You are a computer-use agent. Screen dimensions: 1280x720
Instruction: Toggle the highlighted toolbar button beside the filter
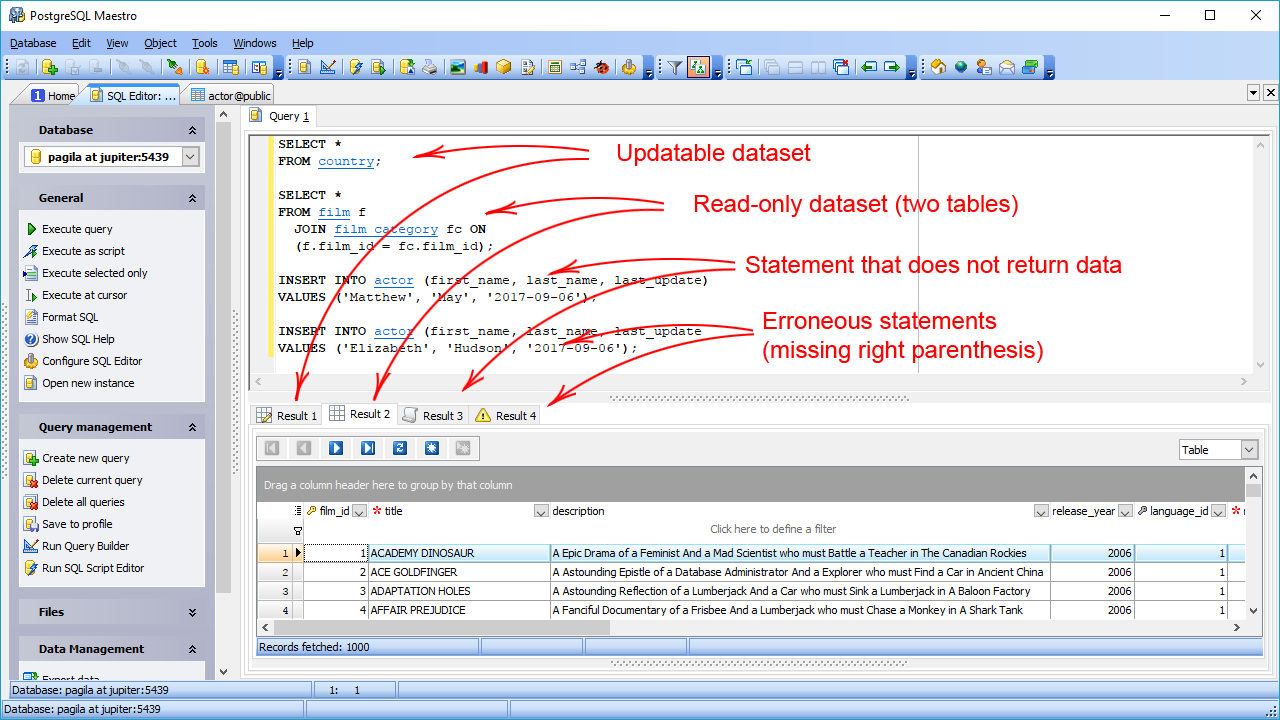coord(698,68)
